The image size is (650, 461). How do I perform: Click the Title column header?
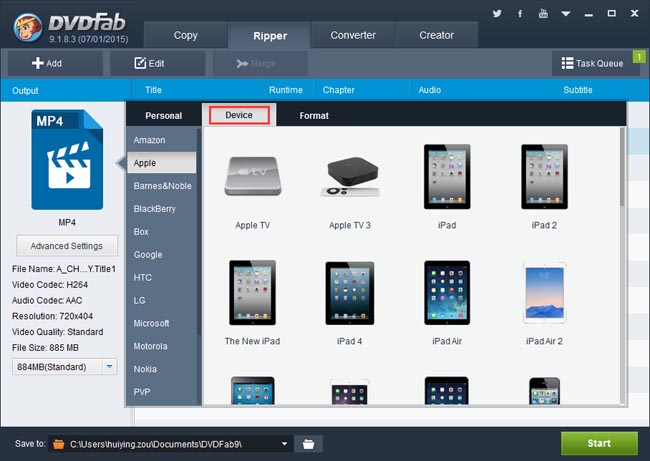(153, 90)
